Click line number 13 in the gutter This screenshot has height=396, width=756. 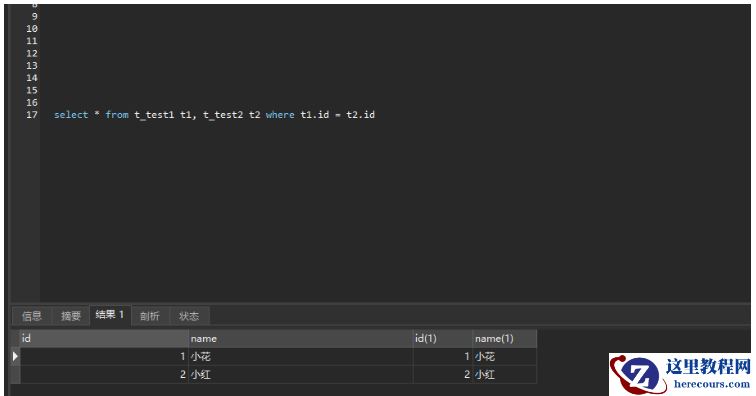point(32,66)
